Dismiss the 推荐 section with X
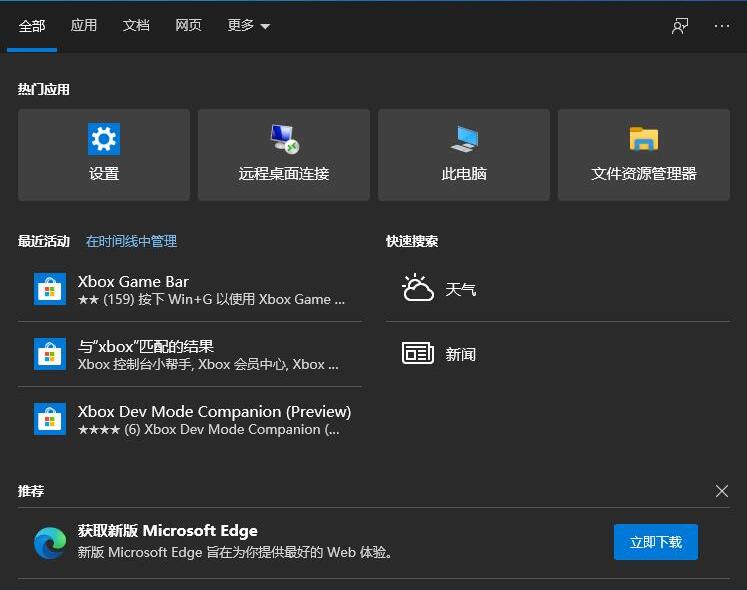 pyautogui.click(x=722, y=491)
